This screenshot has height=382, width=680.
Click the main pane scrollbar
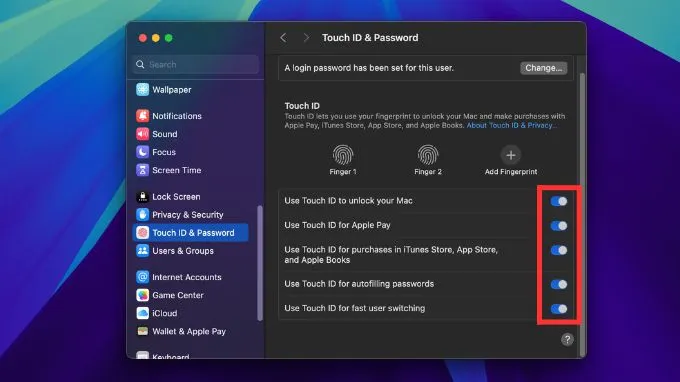(x=582, y=215)
